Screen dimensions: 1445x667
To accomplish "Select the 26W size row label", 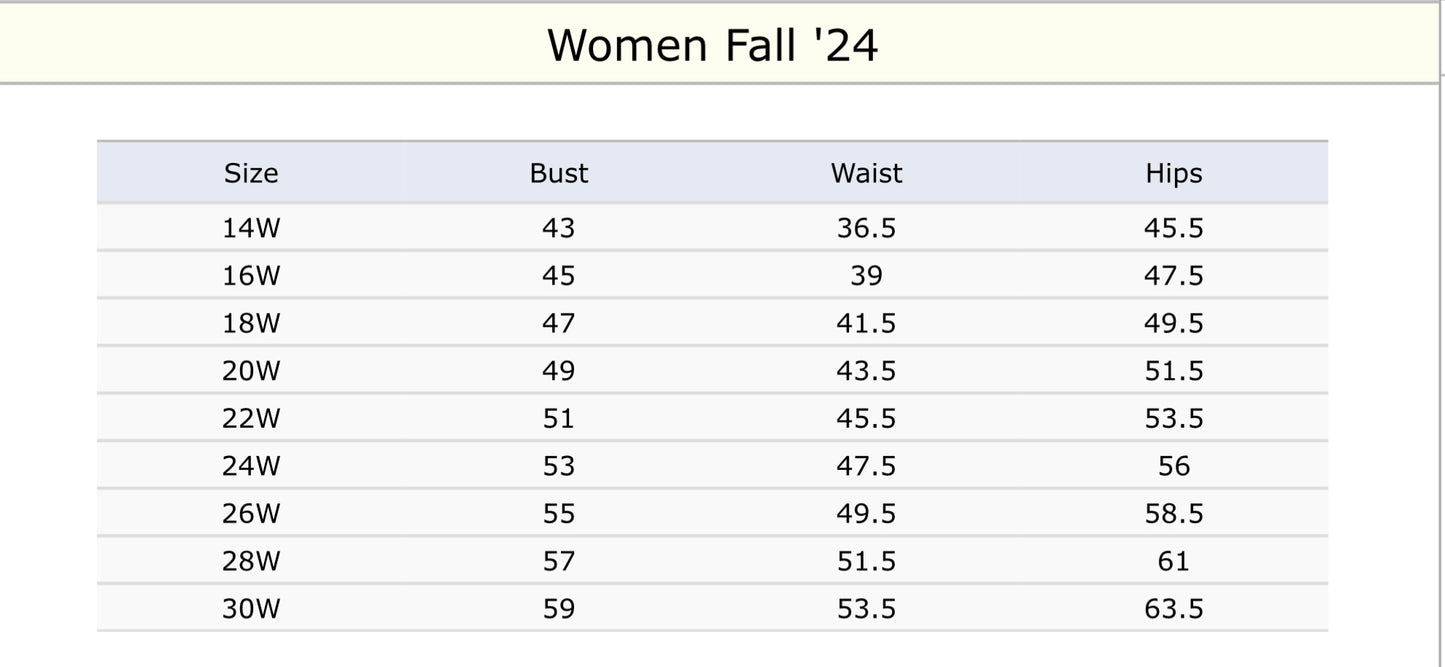I will (x=251, y=513).
